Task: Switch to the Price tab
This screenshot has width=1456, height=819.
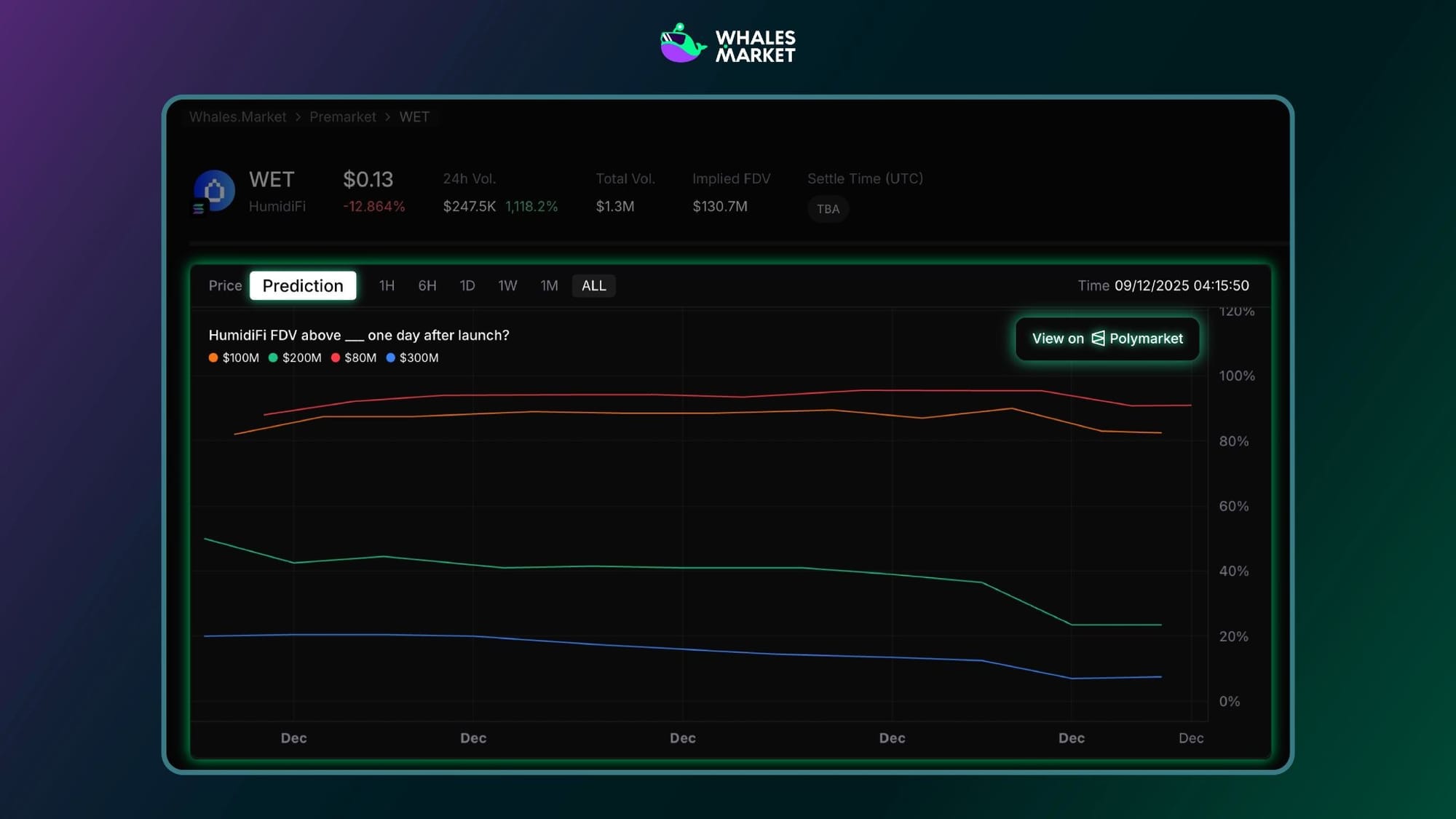Action: click(225, 285)
